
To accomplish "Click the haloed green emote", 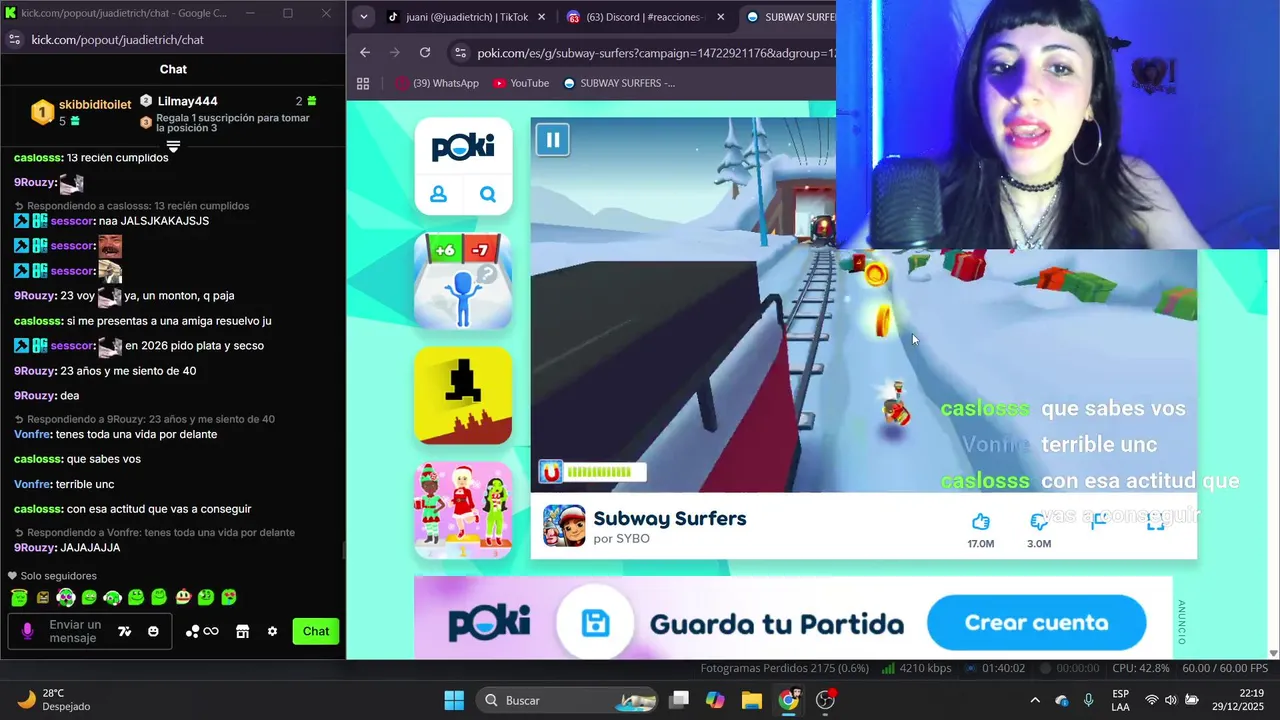I will [19, 597].
